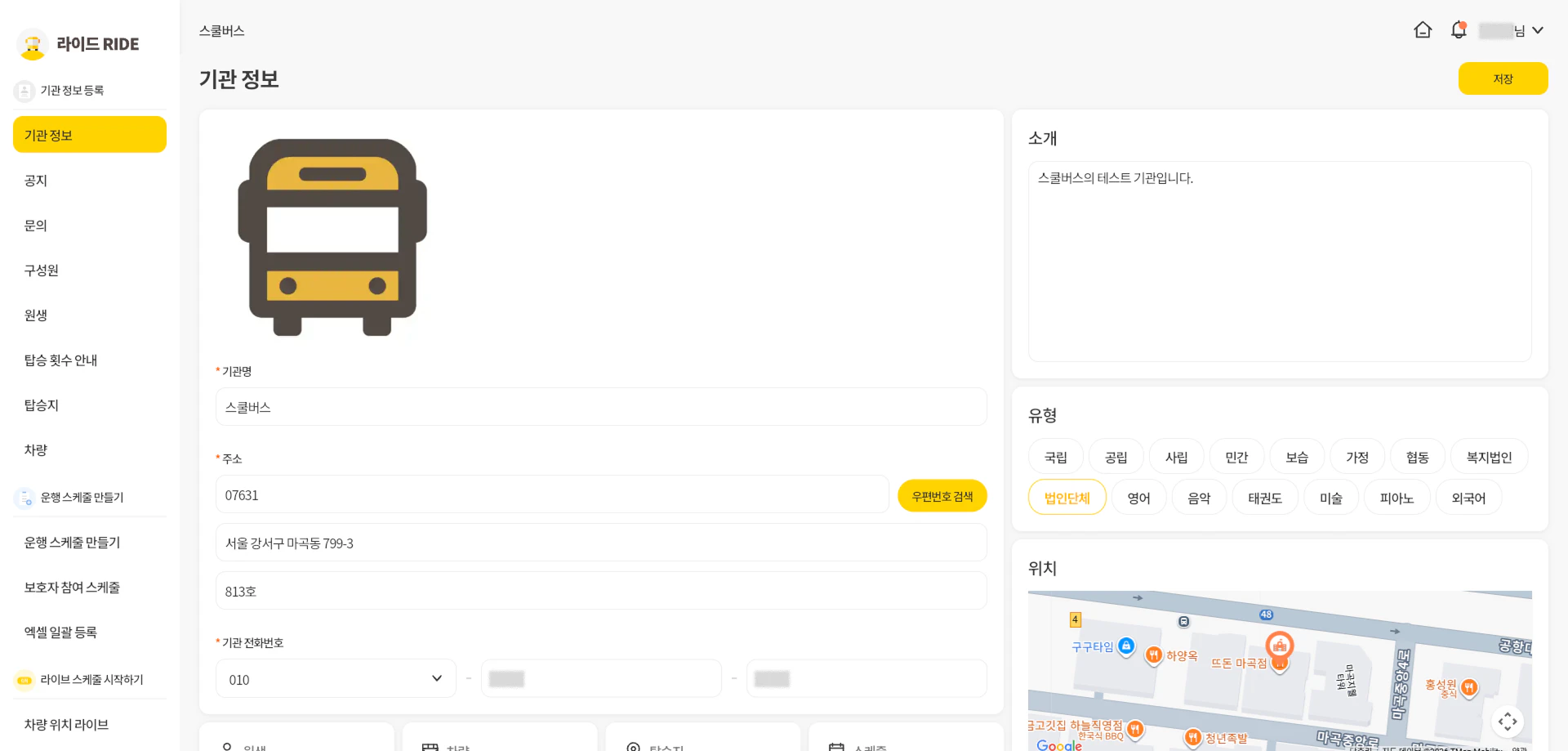Expand the user account menu chevron
Image resolution: width=1568 pixels, height=751 pixels.
(x=1538, y=30)
